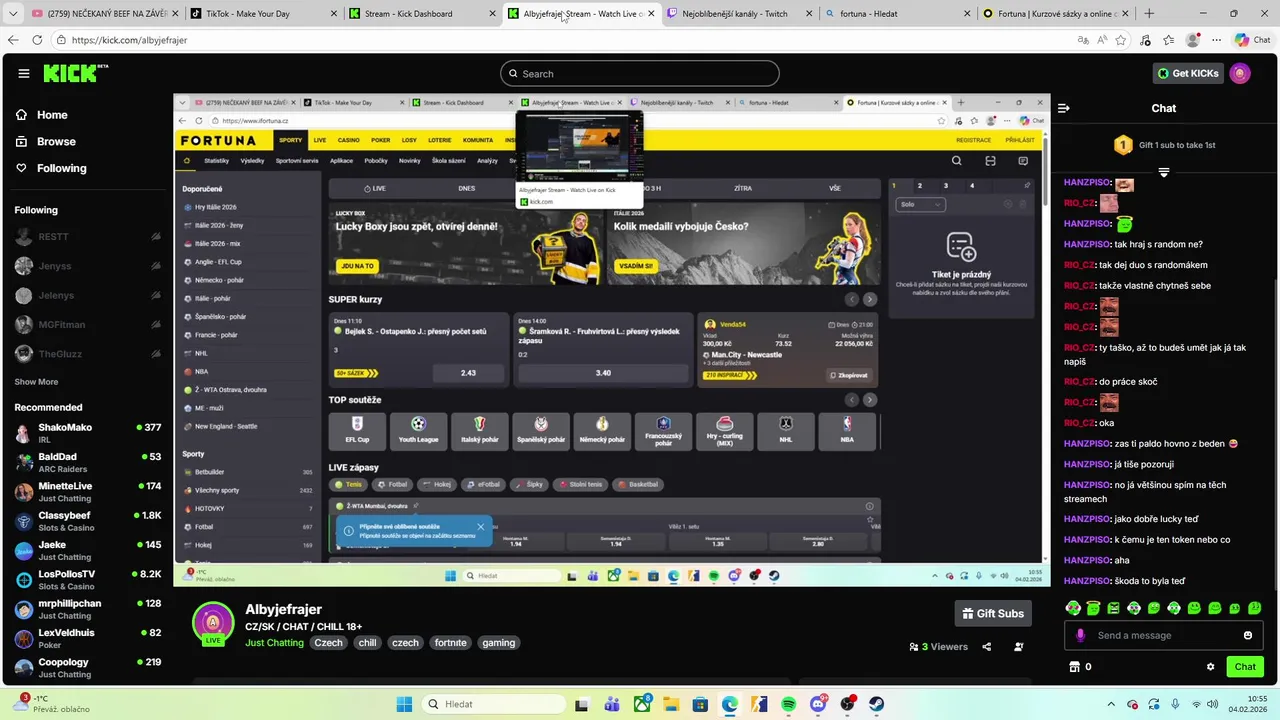
Task: Click the share stream icon
Action: (x=987, y=647)
